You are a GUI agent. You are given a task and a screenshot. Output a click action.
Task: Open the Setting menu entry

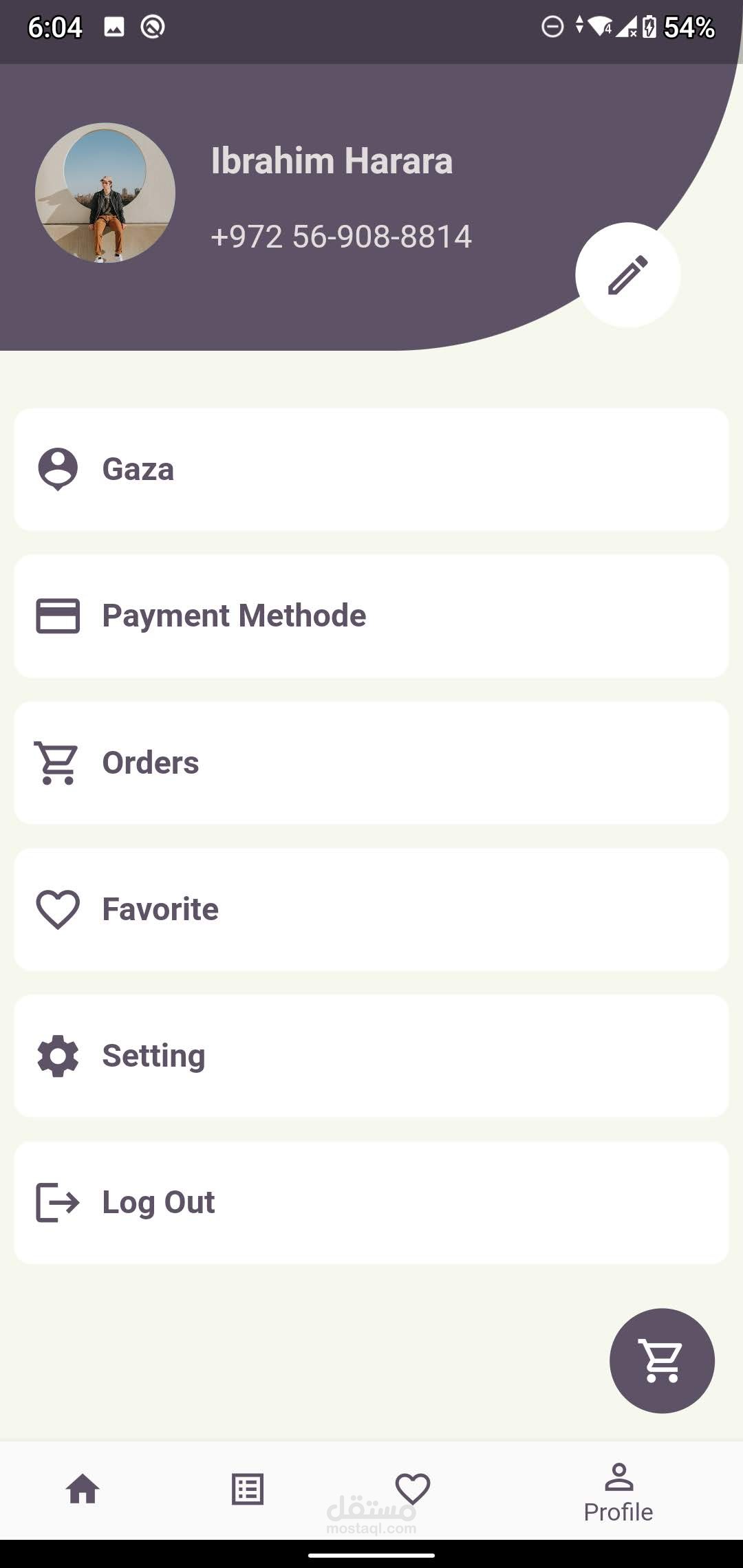tap(371, 1056)
